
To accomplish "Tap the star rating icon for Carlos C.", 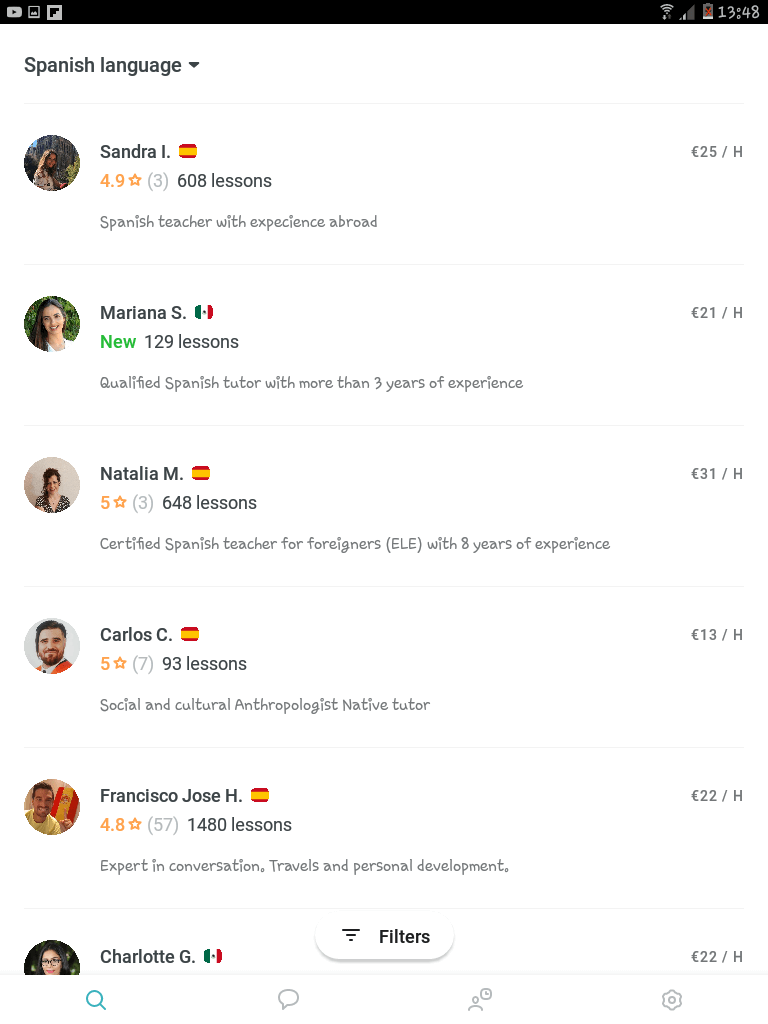I will [x=120, y=664].
